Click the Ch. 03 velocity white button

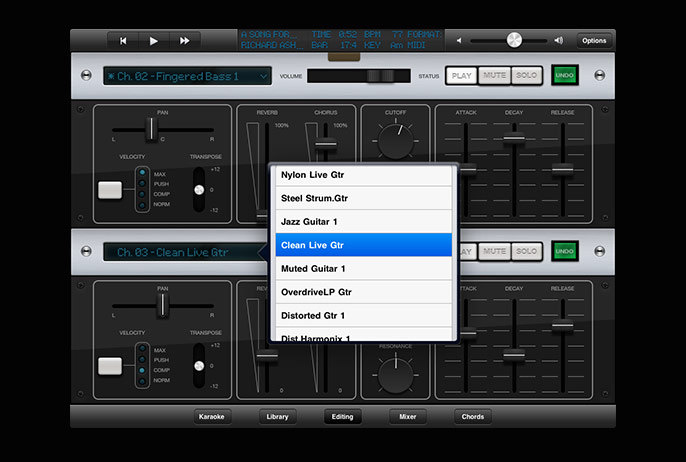coord(110,366)
